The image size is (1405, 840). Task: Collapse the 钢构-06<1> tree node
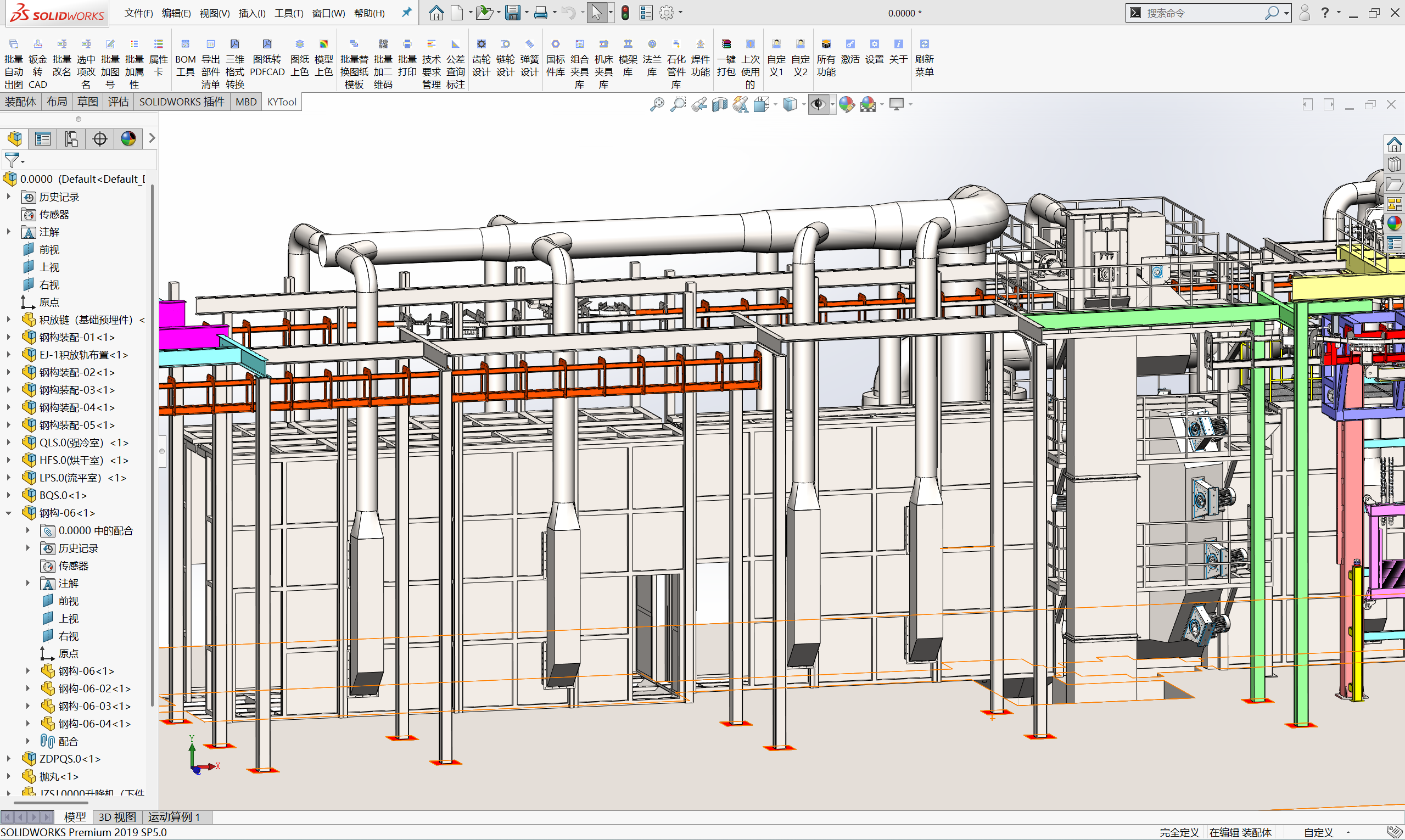click(8, 513)
